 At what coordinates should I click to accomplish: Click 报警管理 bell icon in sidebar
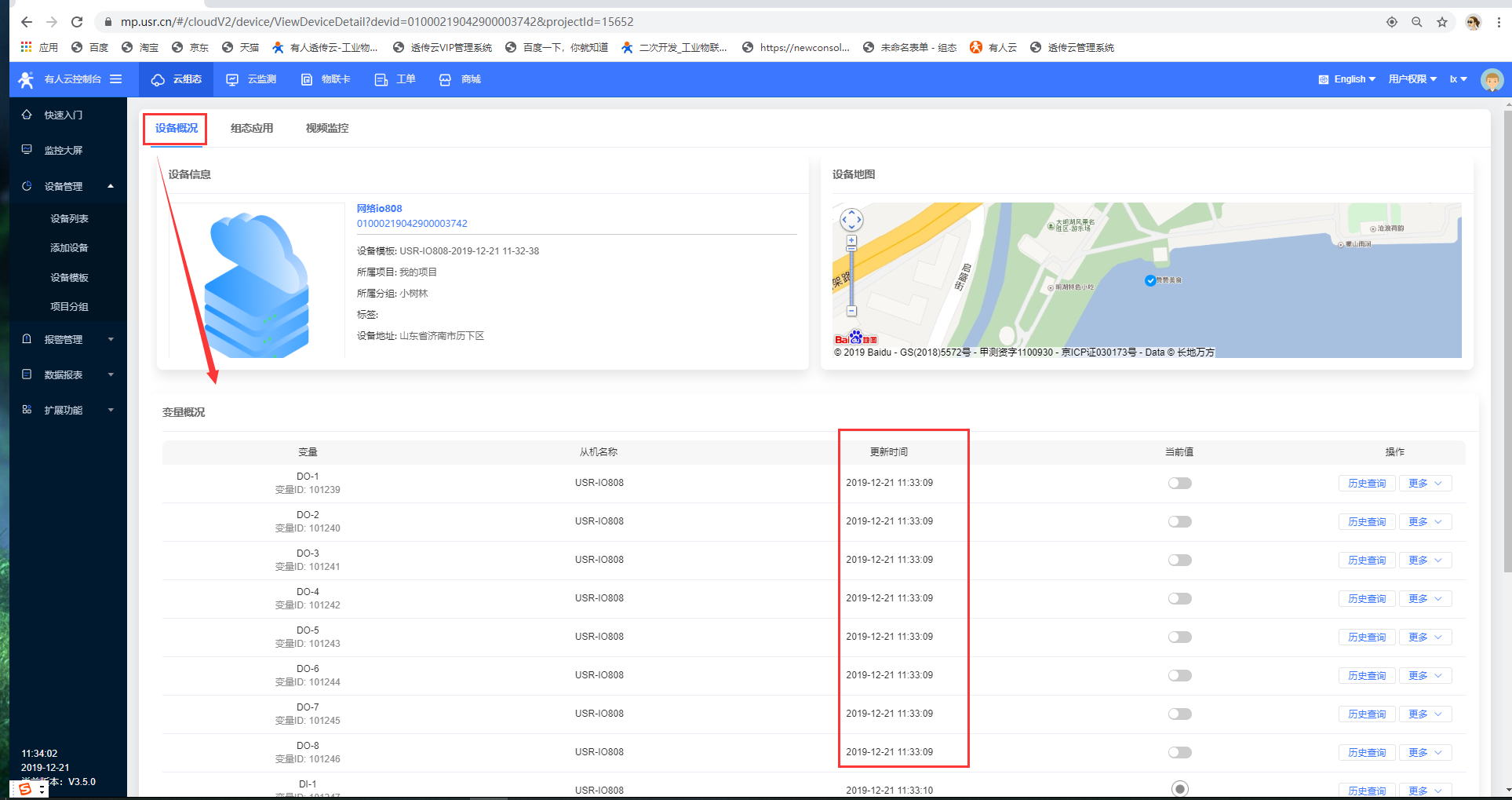[27, 339]
